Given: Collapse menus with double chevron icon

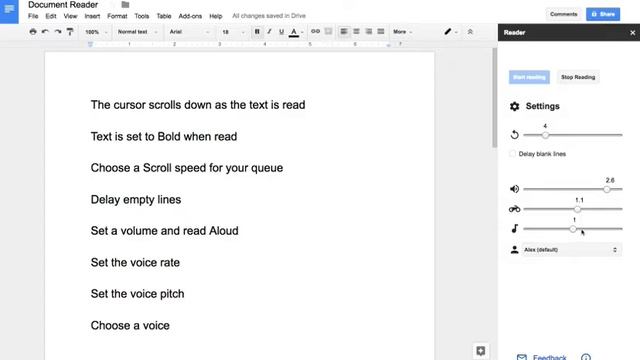Looking at the screenshot, I should tap(470, 31).
